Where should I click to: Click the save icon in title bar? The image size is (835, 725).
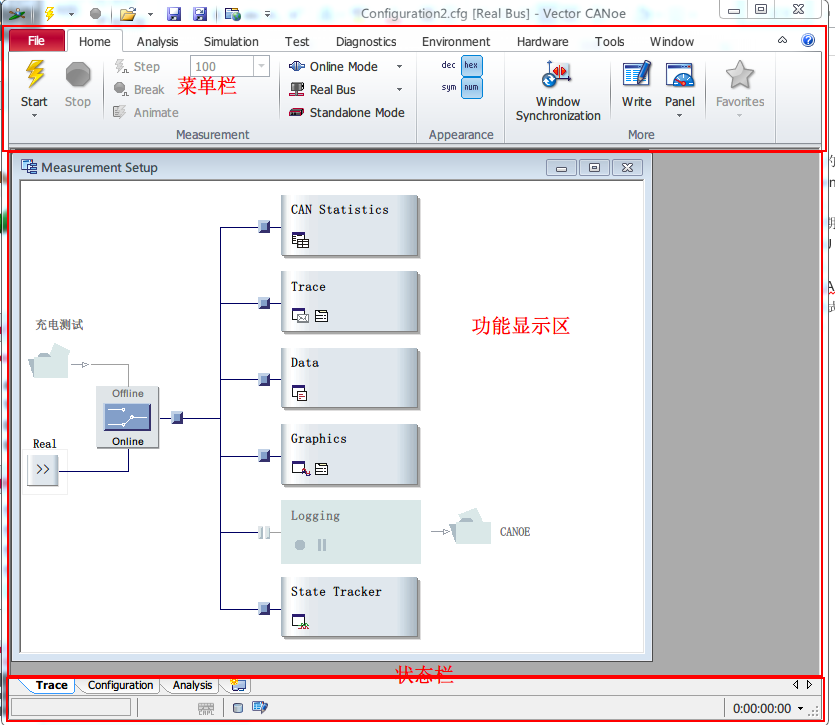click(174, 13)
